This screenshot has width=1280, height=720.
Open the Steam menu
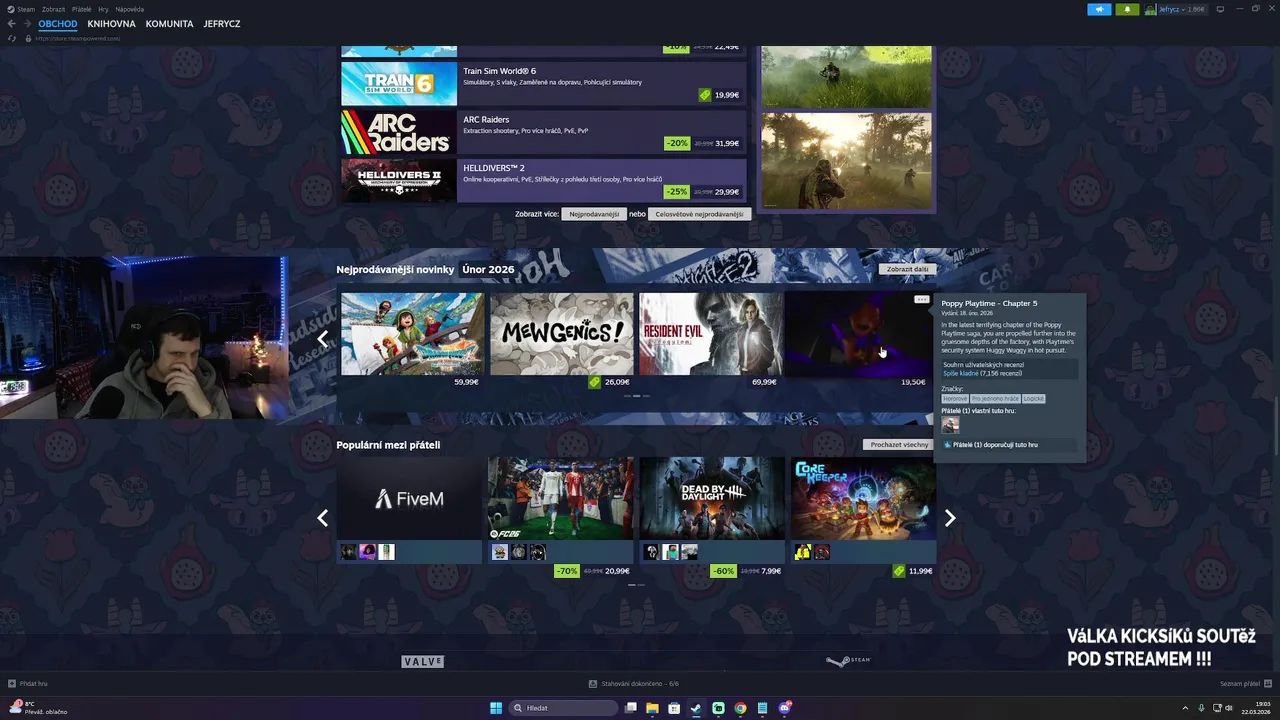coord(26,9)
